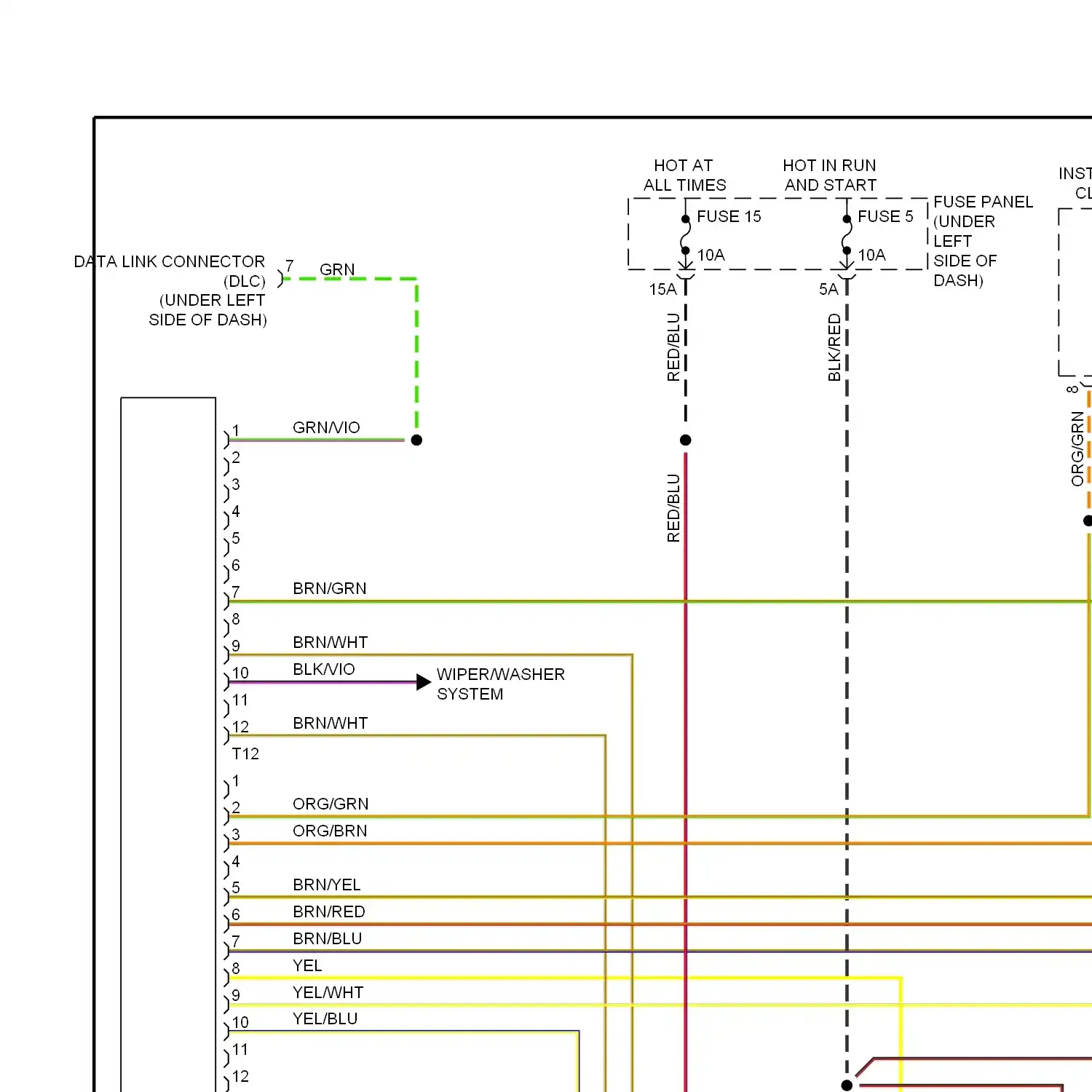Click the splice dot ending the GRN/VIO wire
The height and width of the screenshot is (1092, 1092).
[x=416, y=440]
